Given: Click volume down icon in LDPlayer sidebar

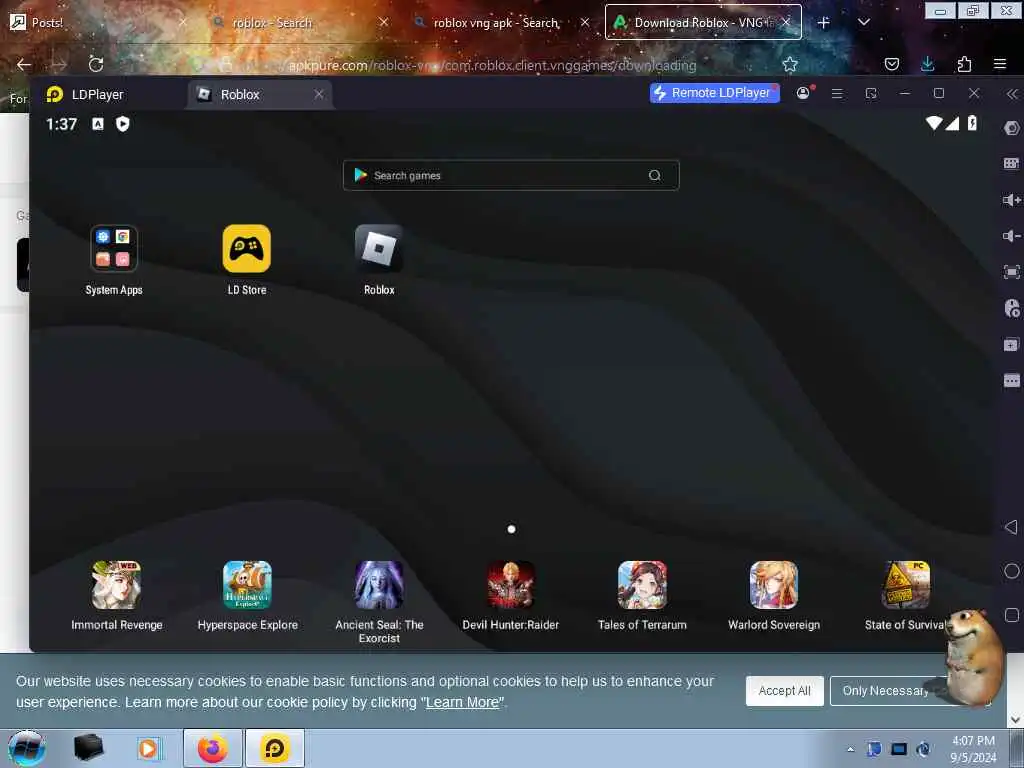Looking at the screenshot, I should click(1012, 236).
